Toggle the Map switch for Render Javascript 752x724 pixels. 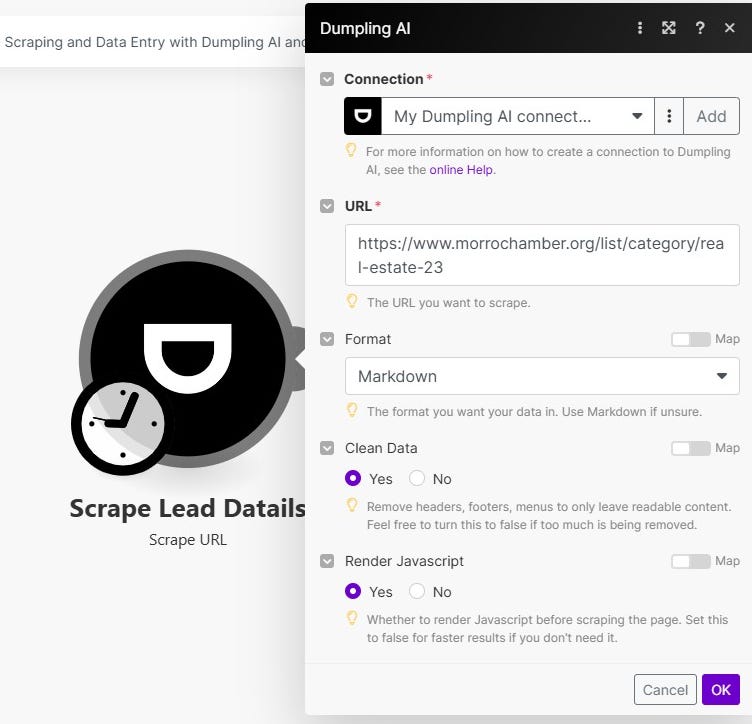click(691, 561)
